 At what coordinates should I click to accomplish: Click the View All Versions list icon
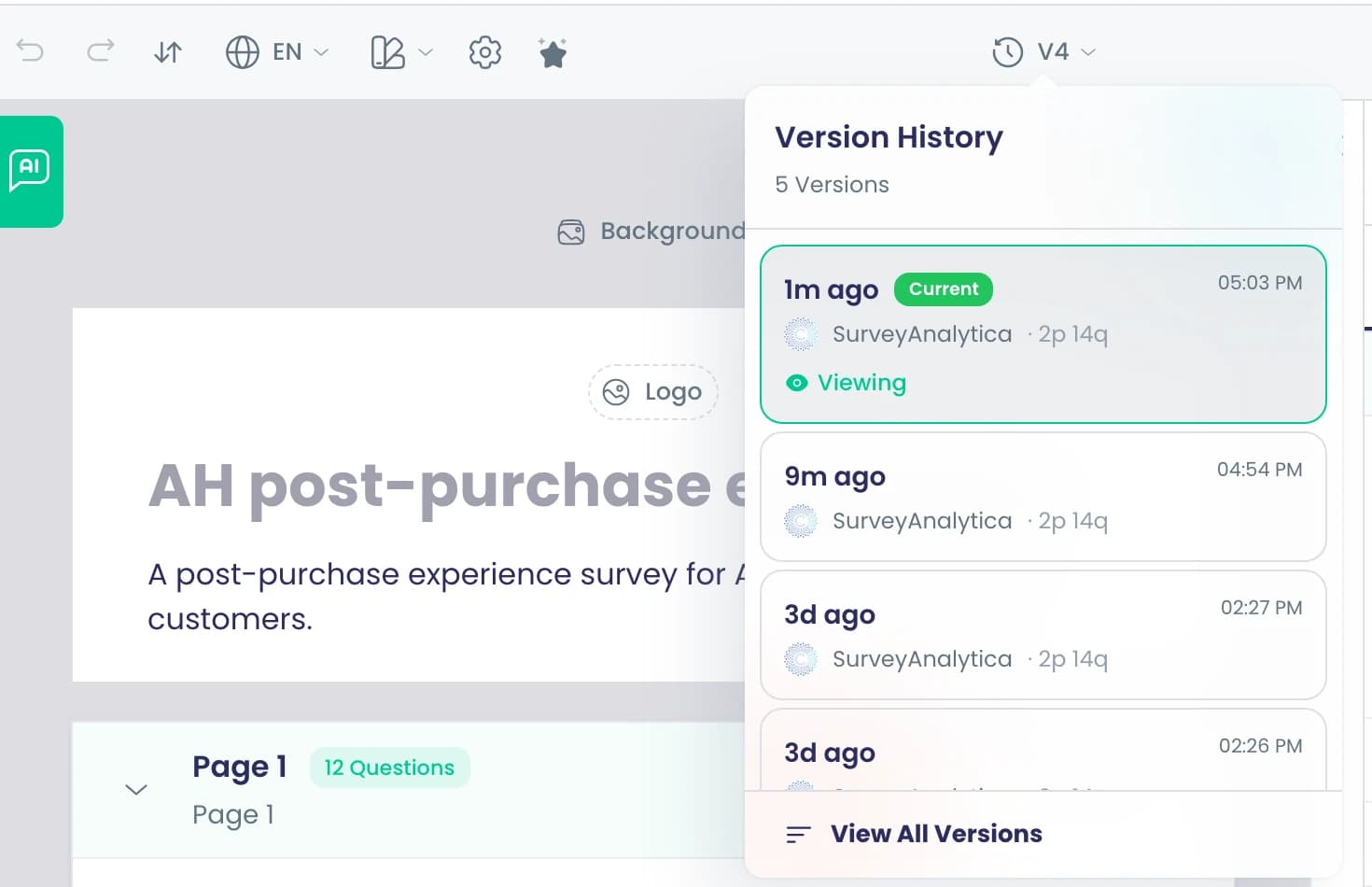click(799, 835)
